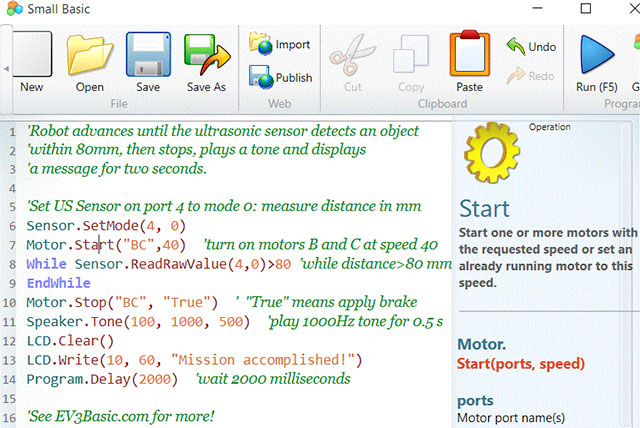640x428 pixels.
Task: Click the New file icon
Action: (x=31, y=57)
